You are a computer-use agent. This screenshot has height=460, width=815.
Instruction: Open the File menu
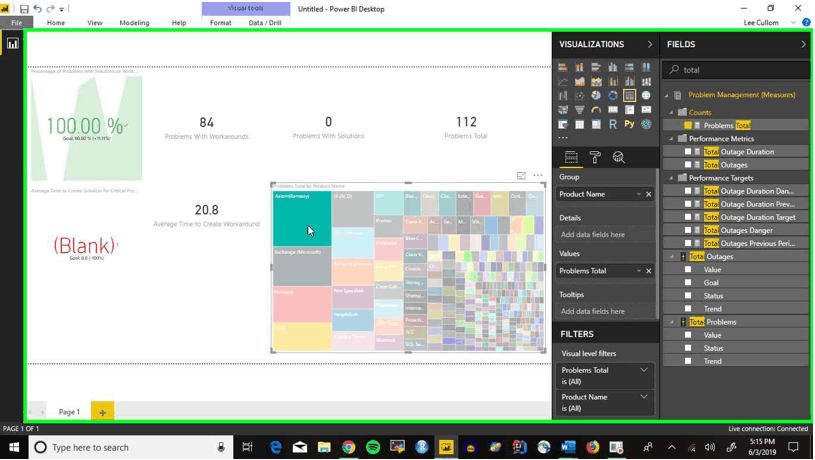17,23
